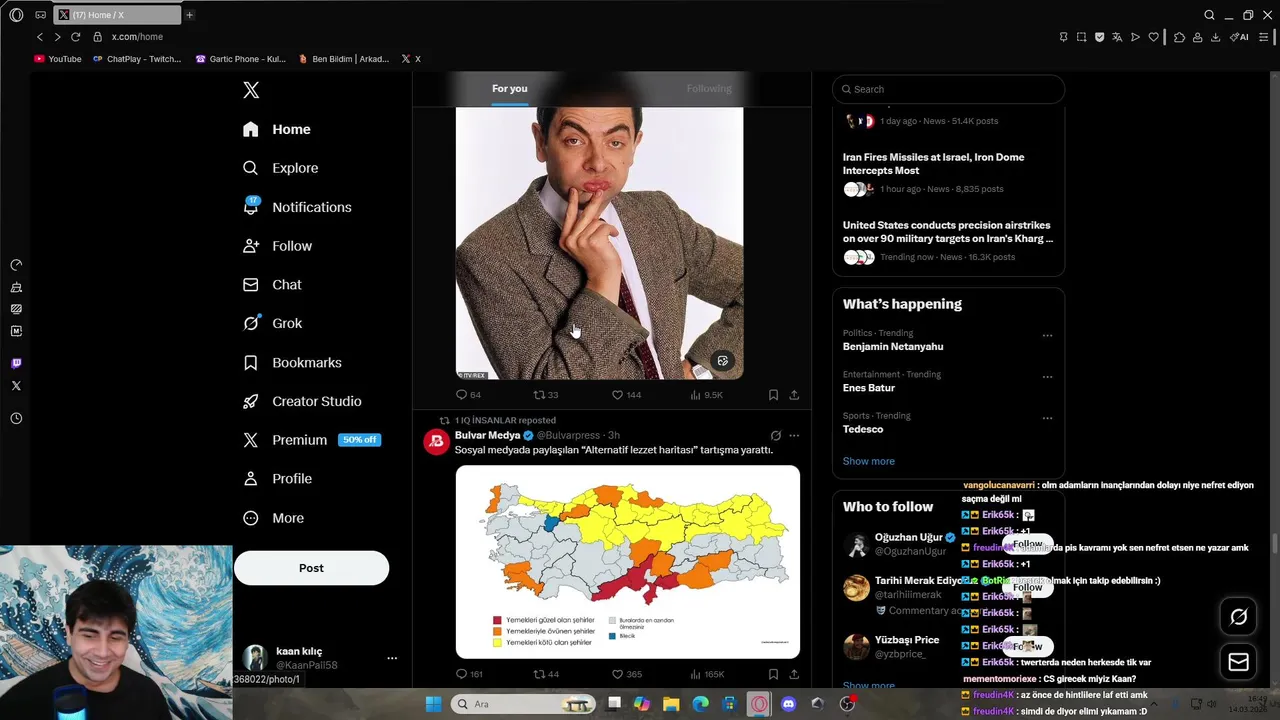
Task: Open the browser downloads icon
Action: pyautogui.click(x=1215, y=37)
